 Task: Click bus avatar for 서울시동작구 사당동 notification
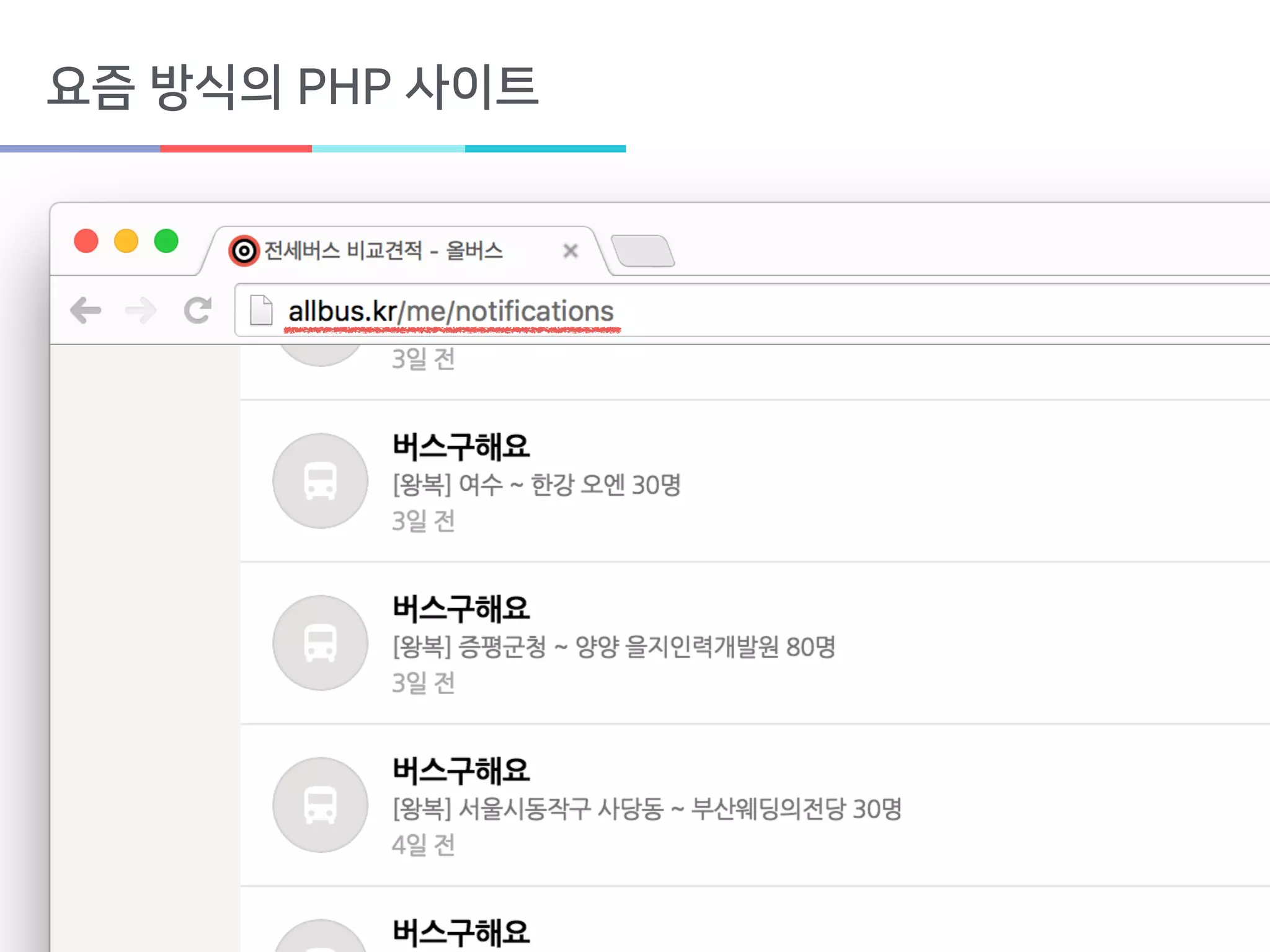(321, 805)
